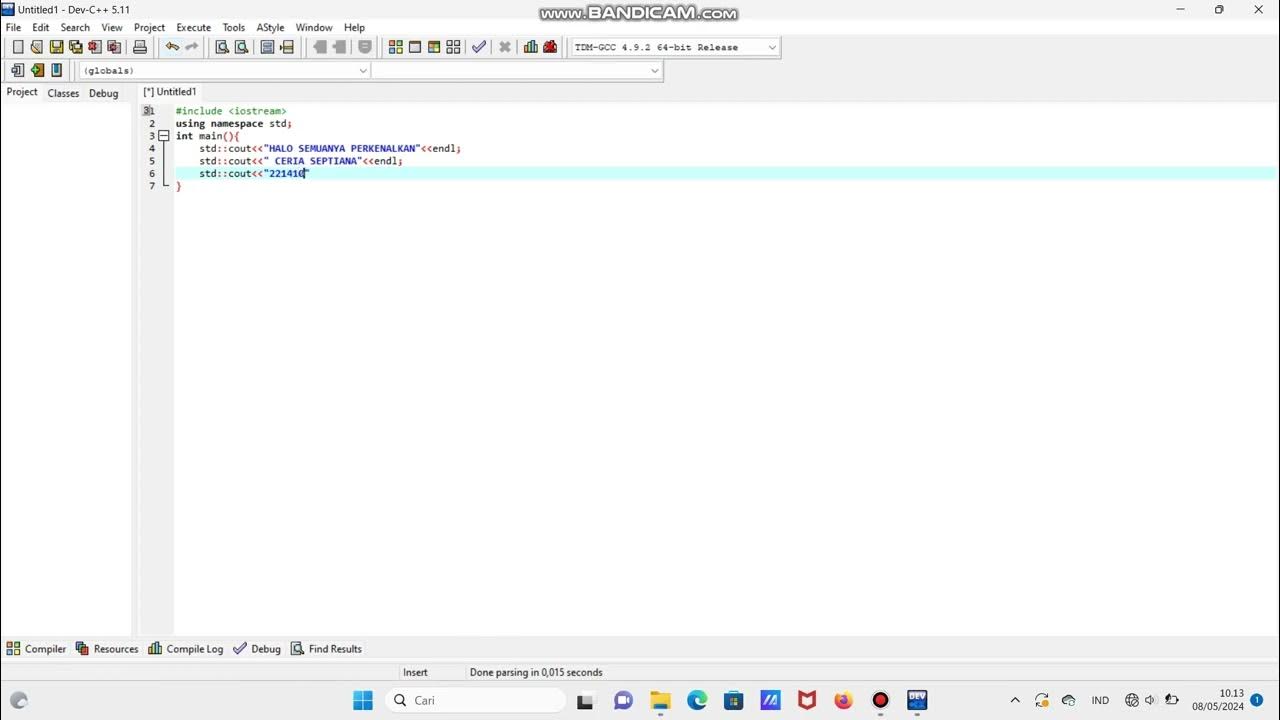Open the Edit menu
The width and height of the screenshot is (1280, 720).
(x=40, y=27)
